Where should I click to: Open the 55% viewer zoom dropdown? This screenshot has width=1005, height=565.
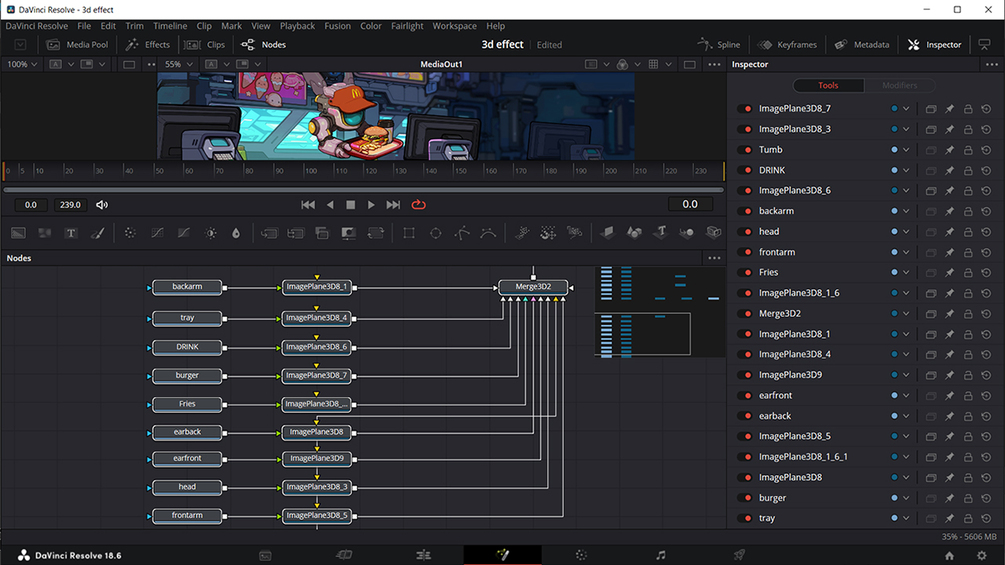[179, 64]
